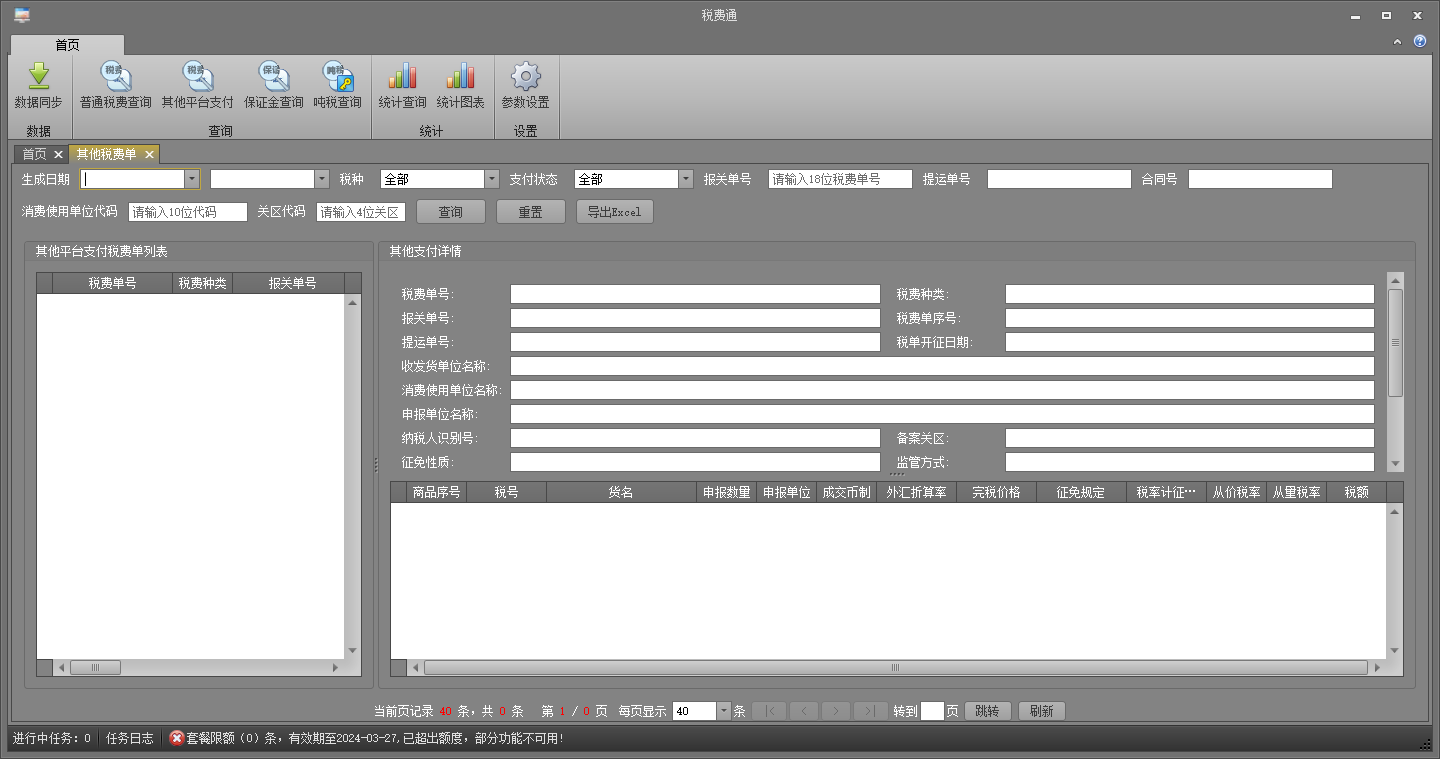This screenshot has height=759, width=1440.
Task: Click the detail form vertical scrollbar thumb
Action: (x=1395, y=343)
